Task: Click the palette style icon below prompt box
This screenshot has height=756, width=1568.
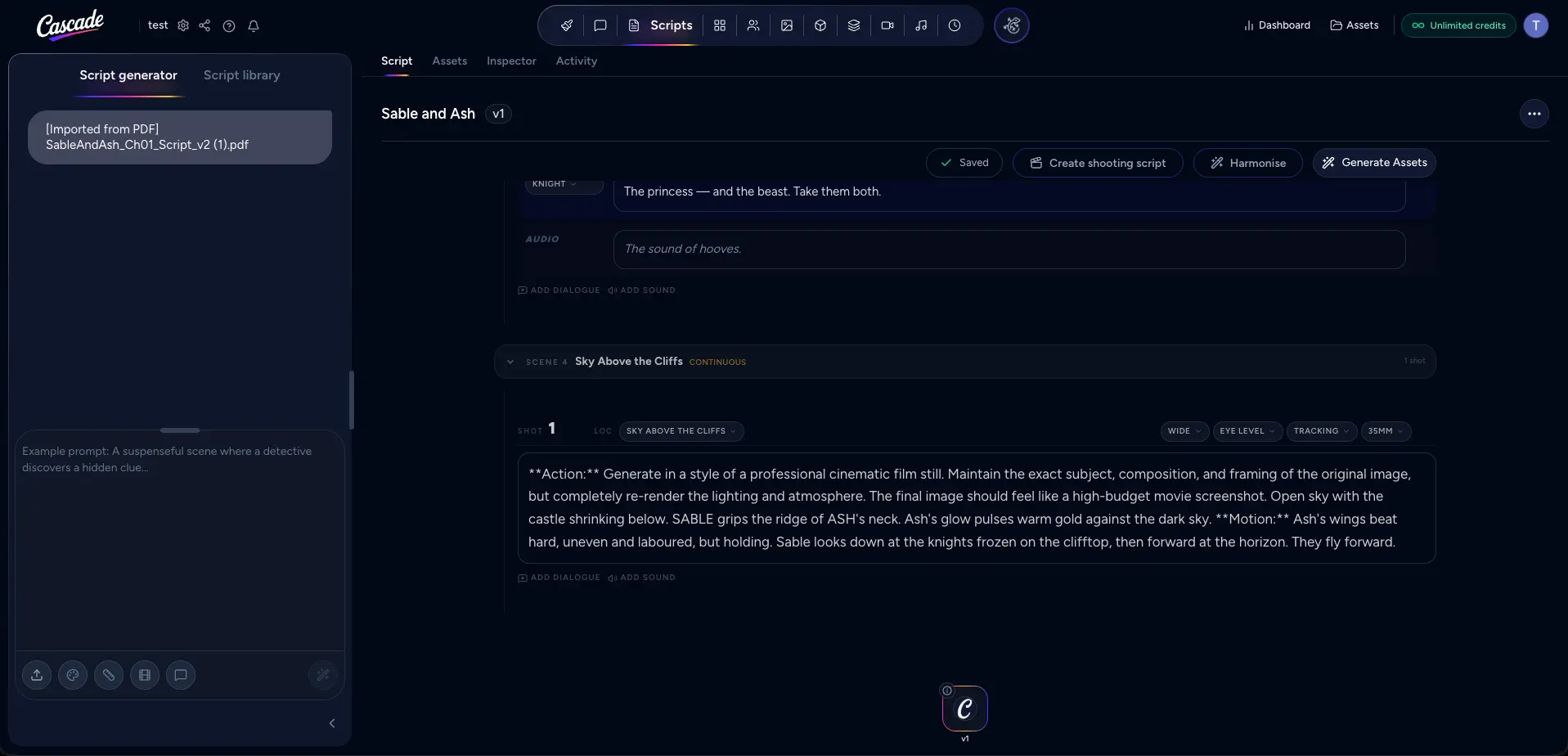Action: tap(73, 675)
